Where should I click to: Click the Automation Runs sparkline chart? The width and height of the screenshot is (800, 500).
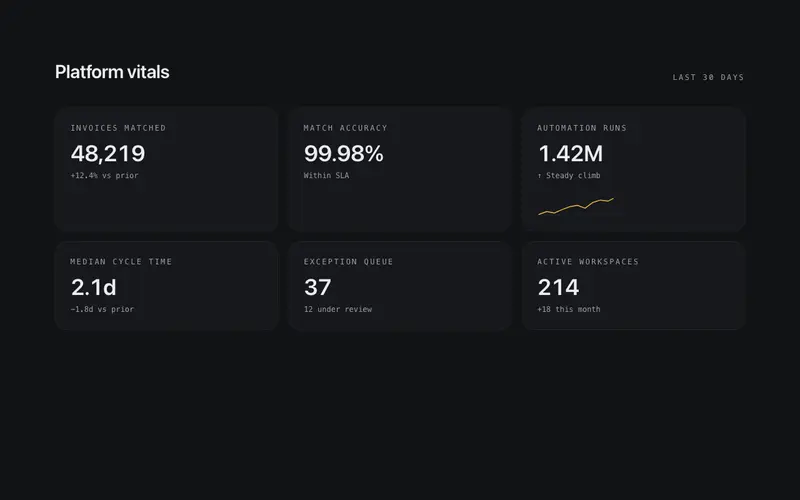point(576,207)
